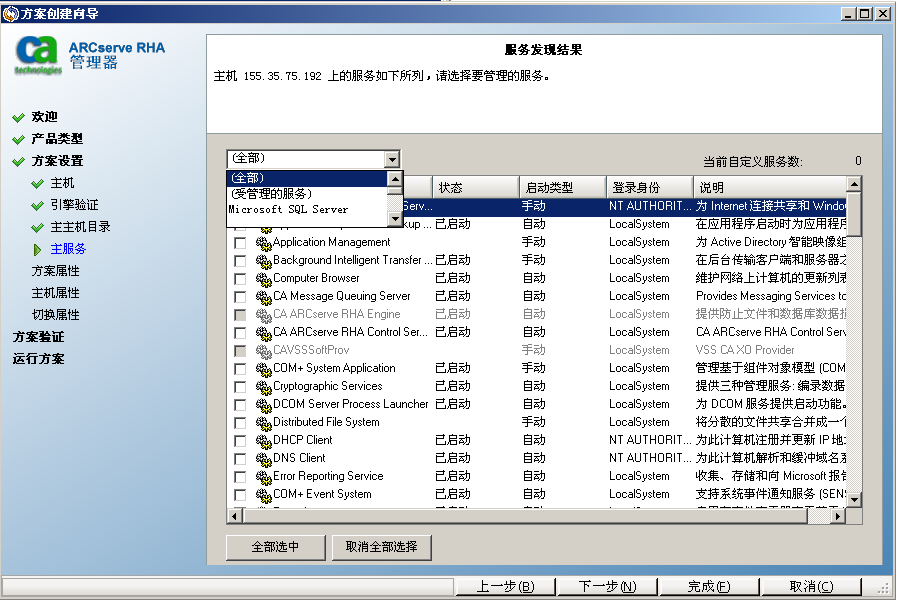
Task: Click service icon for DNS Client
Action: [x=264, y=459]
